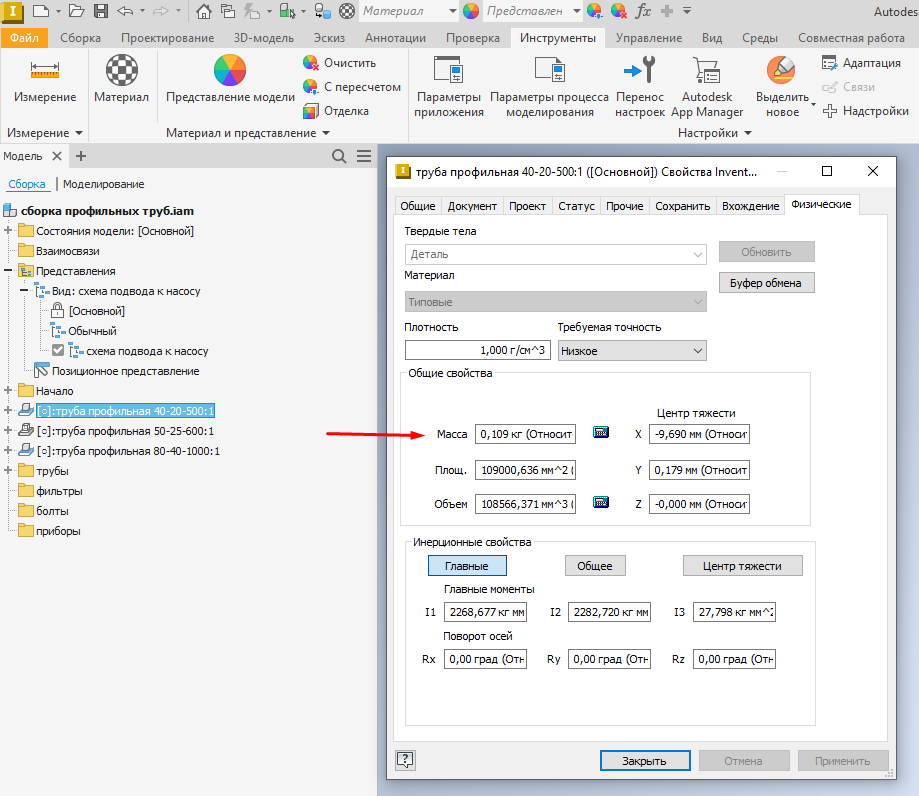Click the Измерение ruler icon

pos(45,70)
